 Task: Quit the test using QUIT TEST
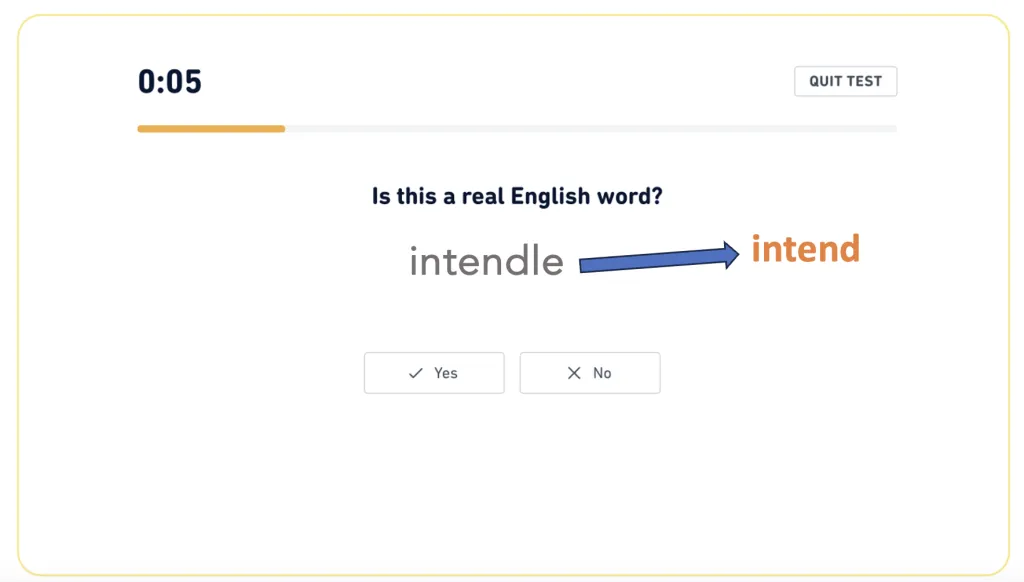(845, 81)
